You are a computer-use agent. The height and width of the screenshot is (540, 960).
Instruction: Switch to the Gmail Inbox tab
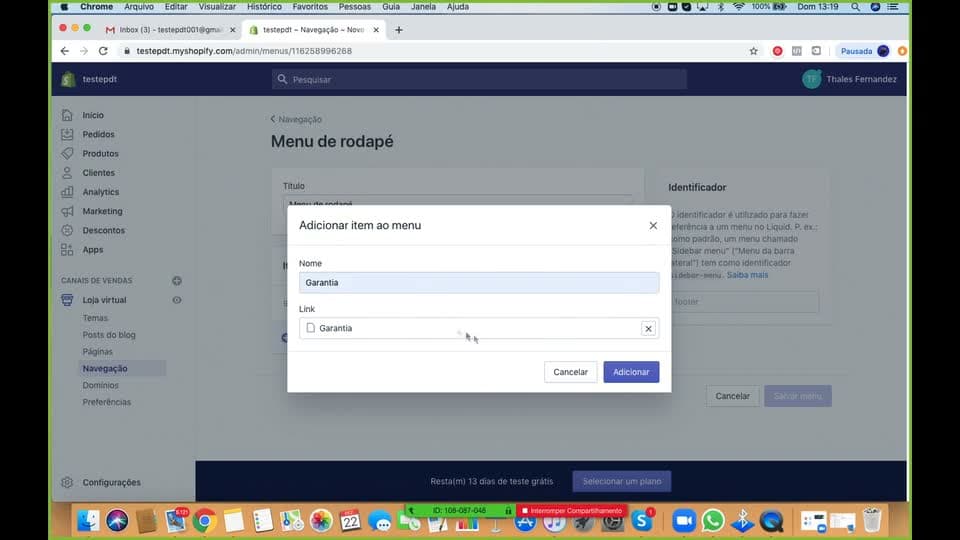coord(170,29)
